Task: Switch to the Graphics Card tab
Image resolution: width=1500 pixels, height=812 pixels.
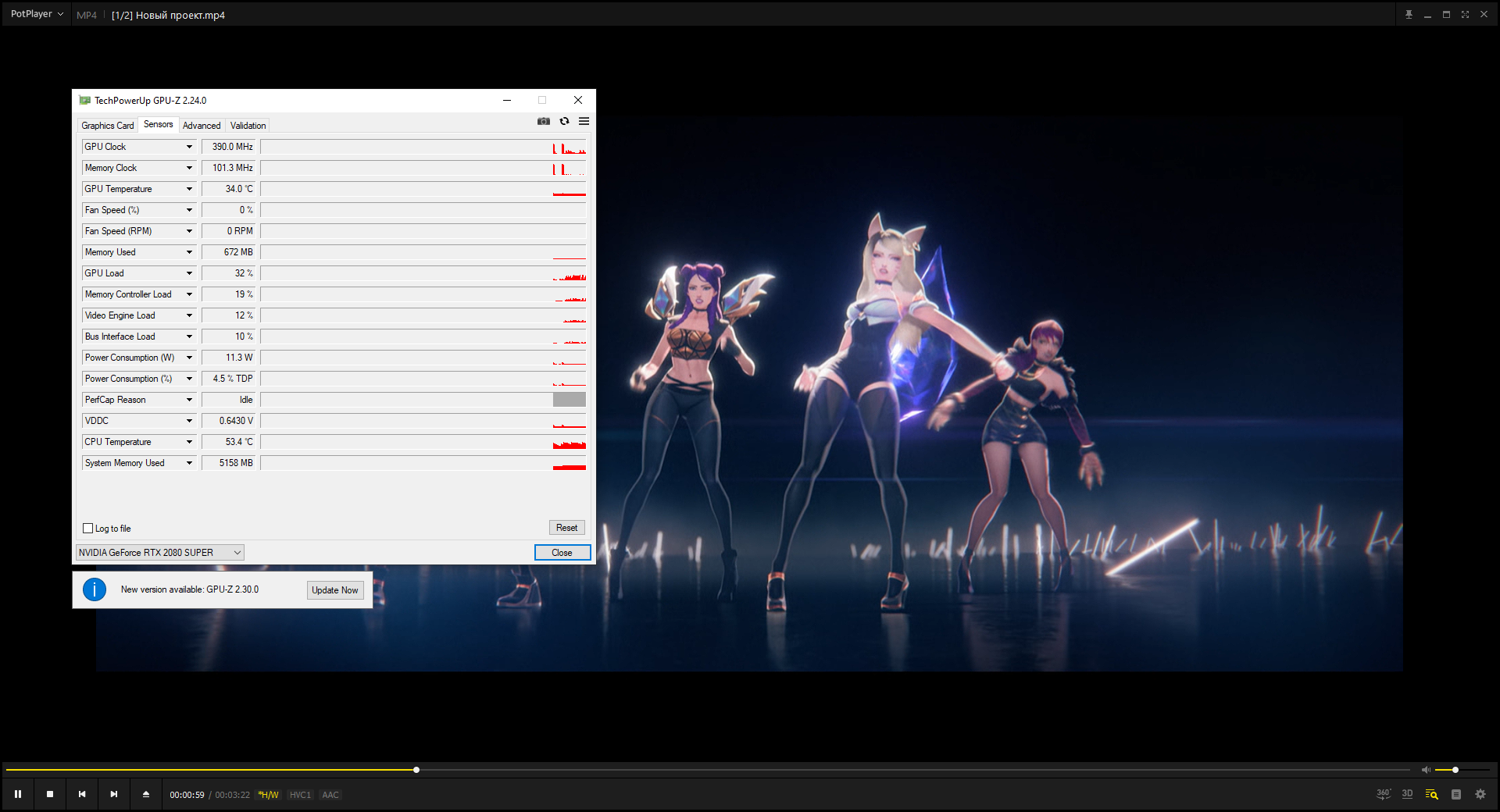Action: (108, 126)
